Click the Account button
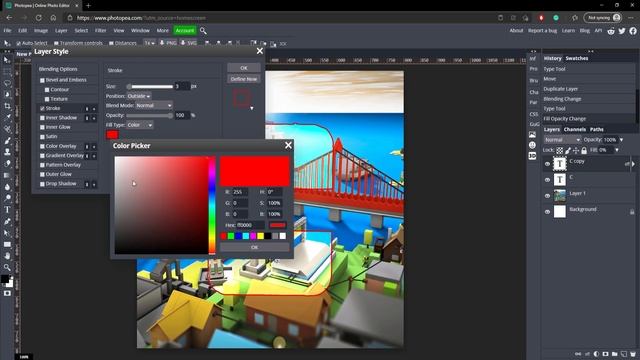 (184, 31)
